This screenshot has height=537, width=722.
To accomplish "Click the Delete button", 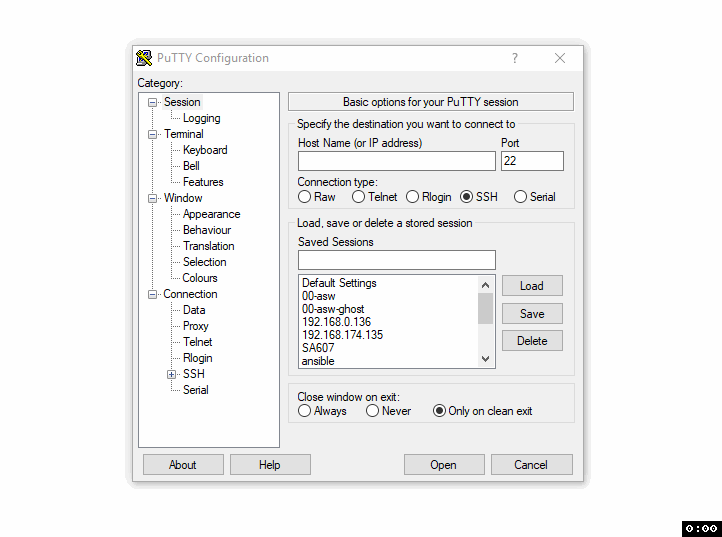I will coord(532,341).
